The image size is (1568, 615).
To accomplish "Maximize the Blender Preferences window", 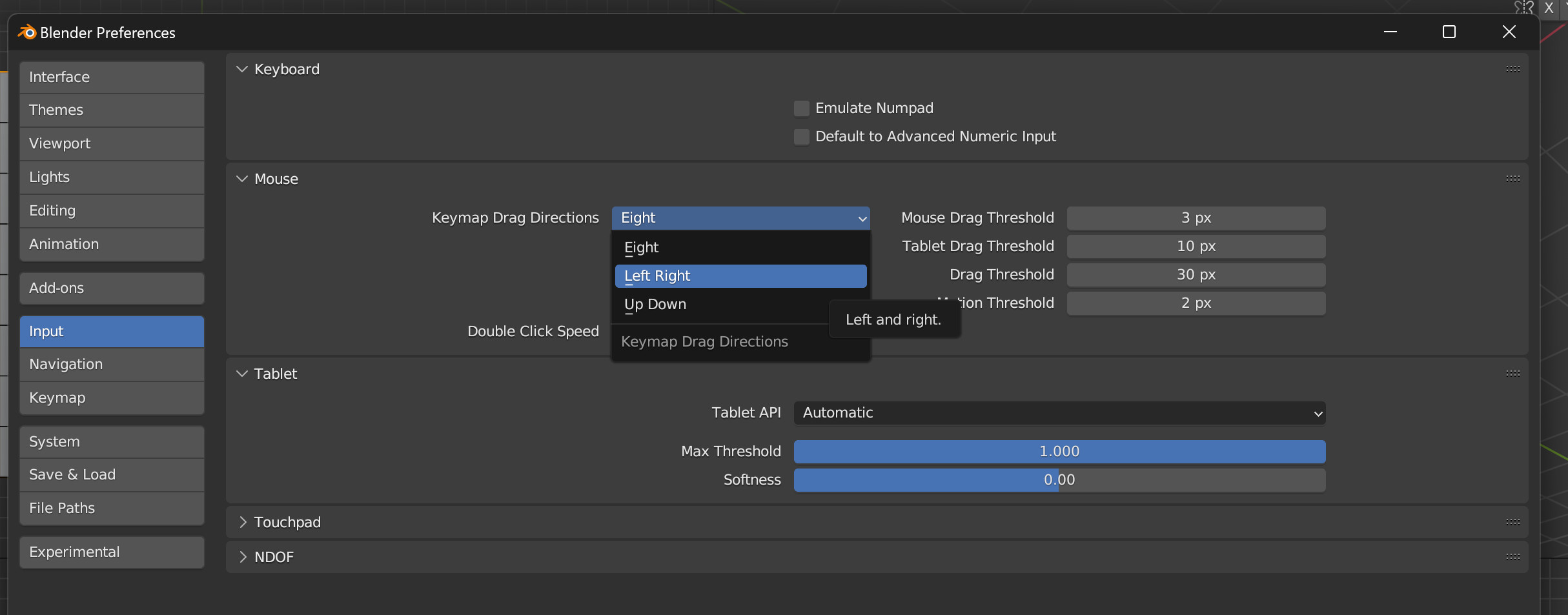I will click(1449, 32).
